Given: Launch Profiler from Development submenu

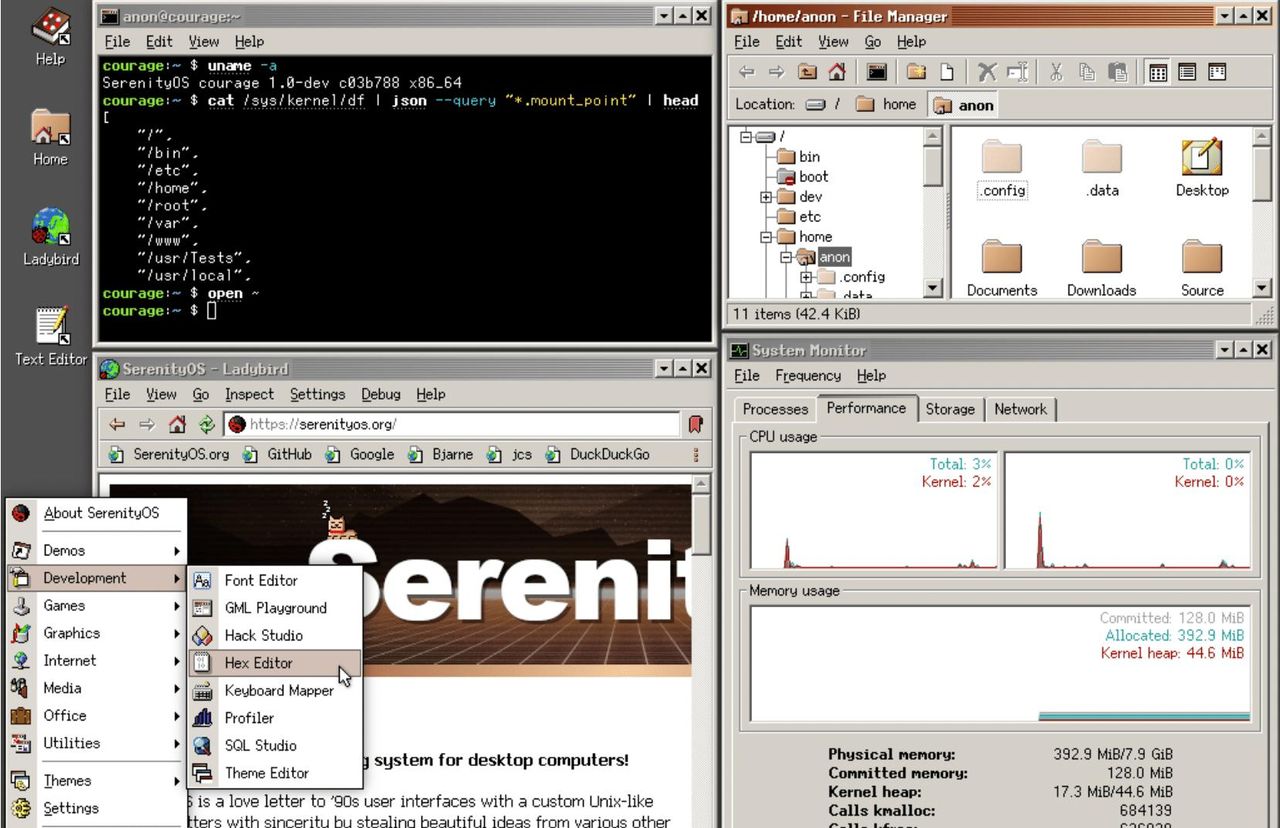Looking at the screenshot, I should pyautogui.click(x=274, y=718).
